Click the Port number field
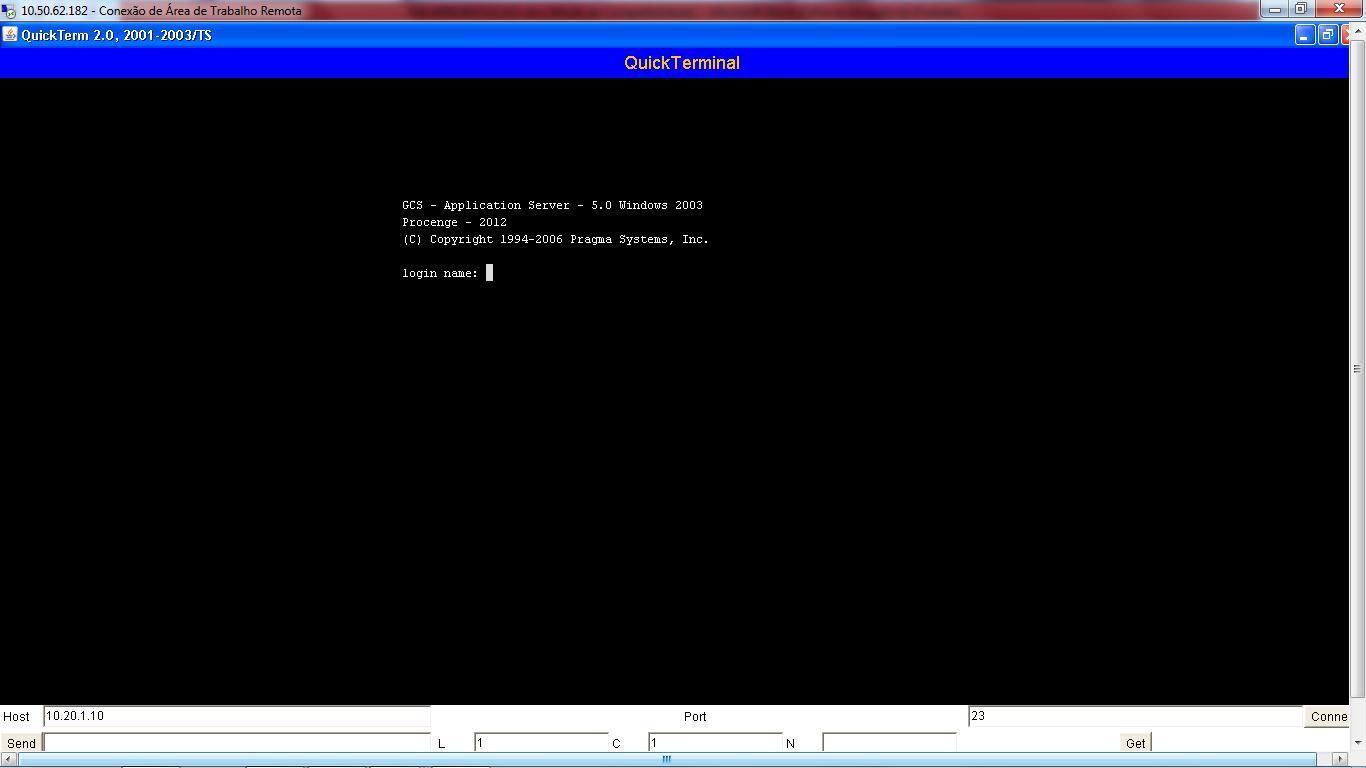Image resolution: width=1366 pixels, height=768 pixels. [x=1134, y=716]
